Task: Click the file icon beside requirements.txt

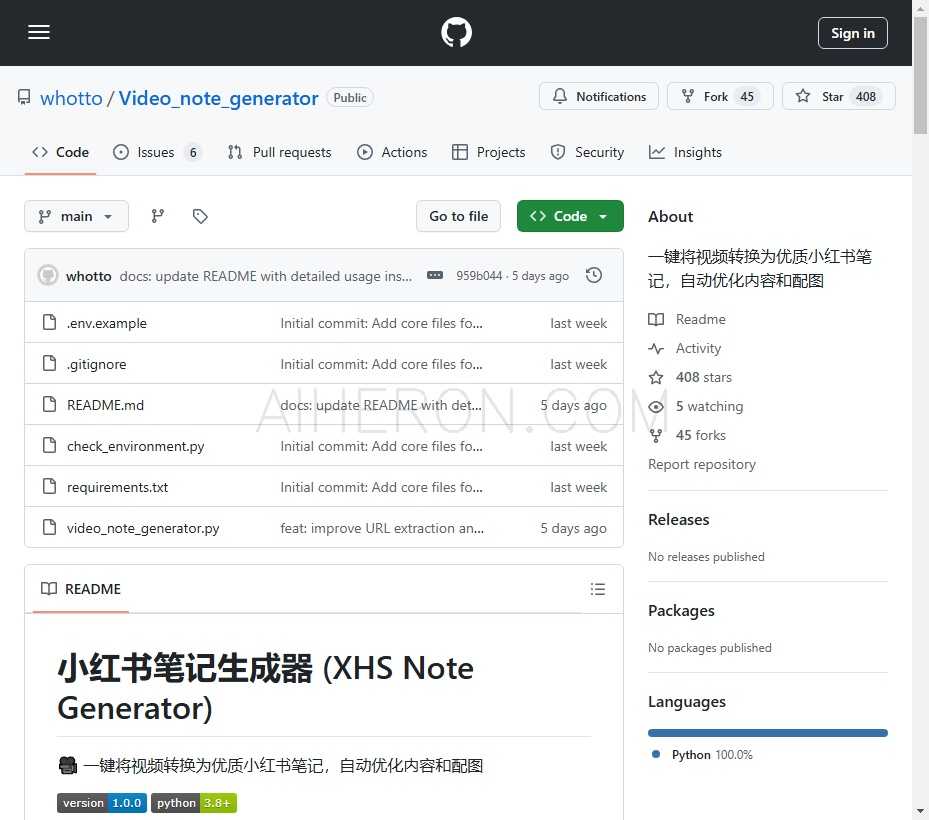Action: [50, 486]
